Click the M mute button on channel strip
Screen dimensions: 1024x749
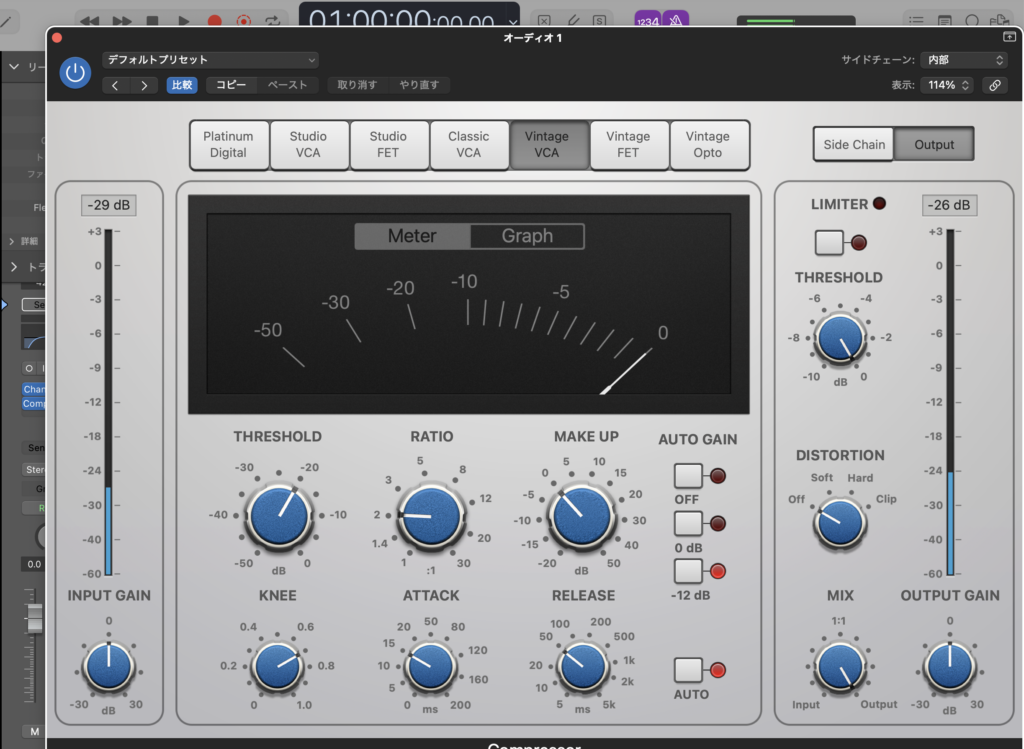pos(34,731)
